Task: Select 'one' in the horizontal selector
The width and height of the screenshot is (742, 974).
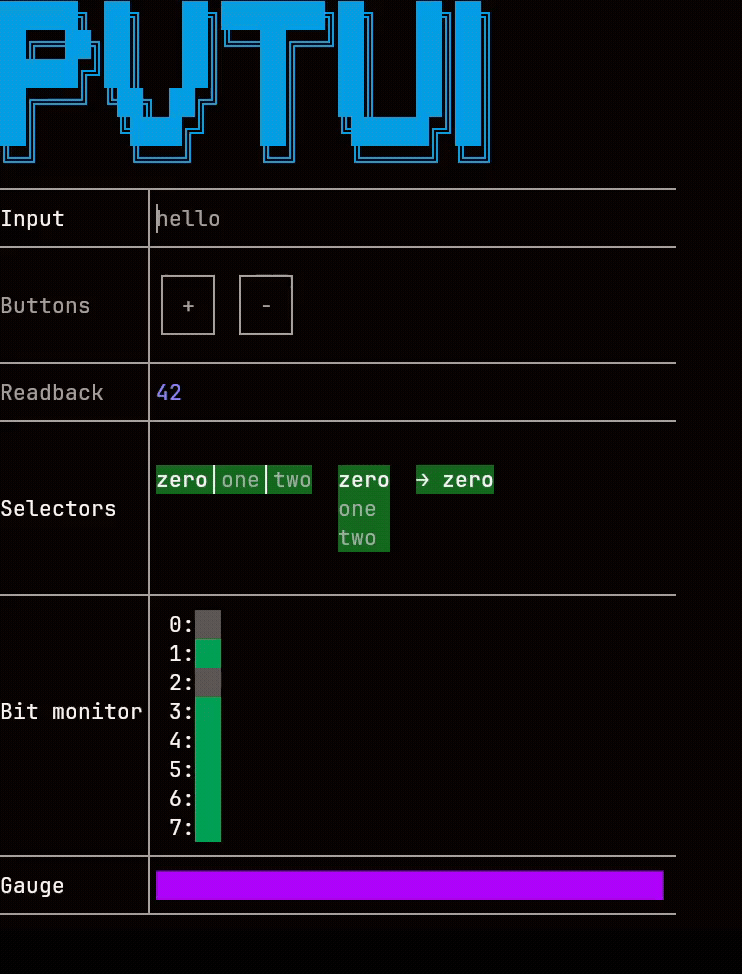Action: pyautogui.click(x=240, y=480)
